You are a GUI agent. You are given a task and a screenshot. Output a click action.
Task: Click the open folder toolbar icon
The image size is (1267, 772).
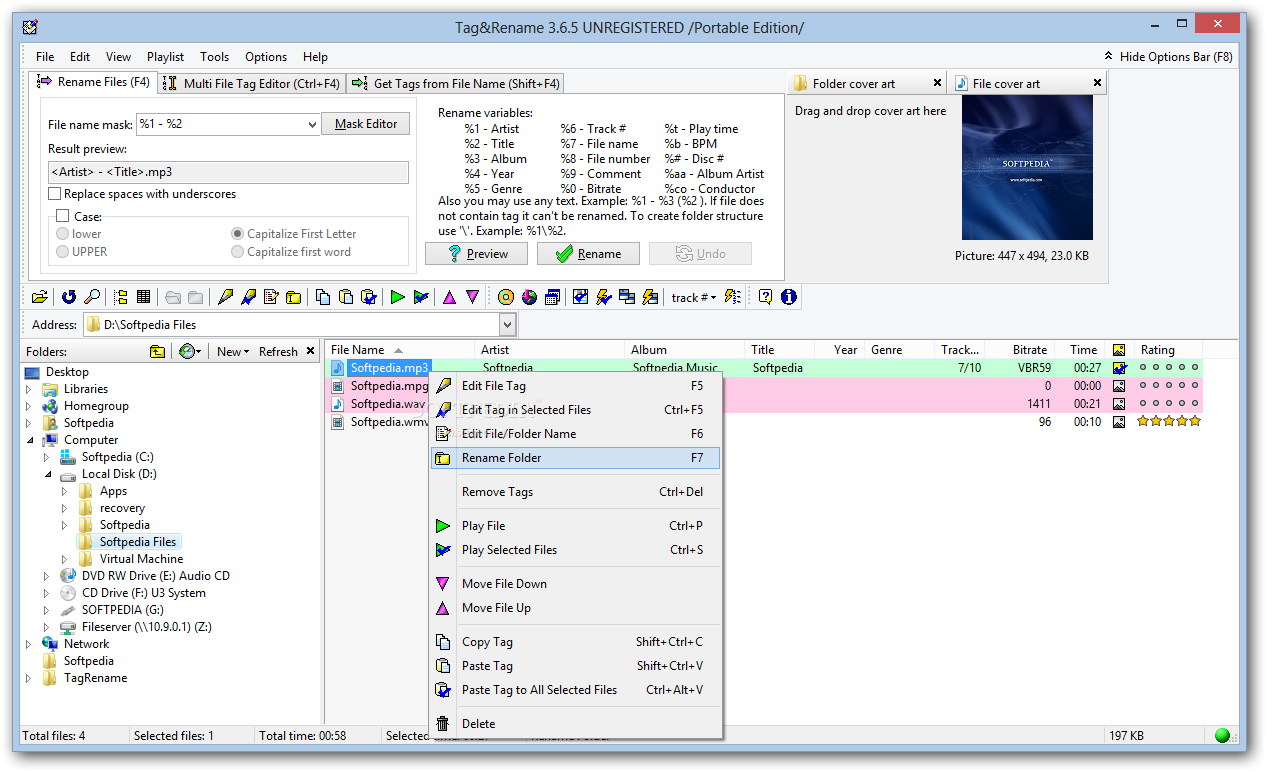click(40, 297)
